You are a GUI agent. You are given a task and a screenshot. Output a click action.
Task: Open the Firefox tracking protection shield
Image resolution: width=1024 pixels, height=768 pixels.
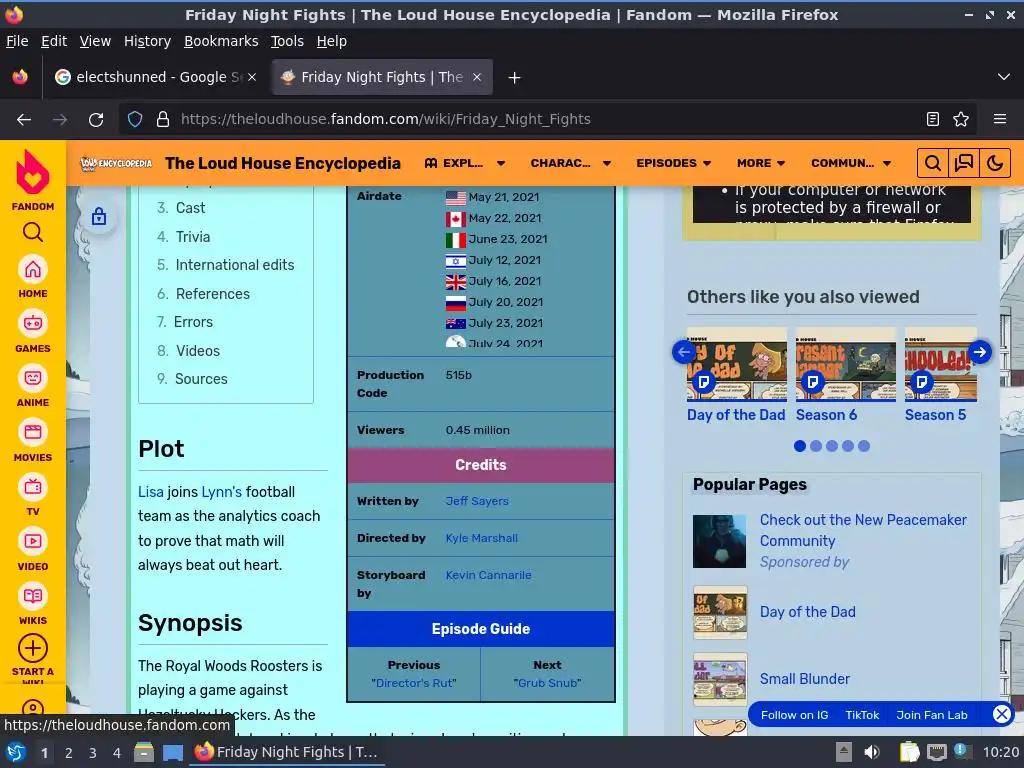135,120
